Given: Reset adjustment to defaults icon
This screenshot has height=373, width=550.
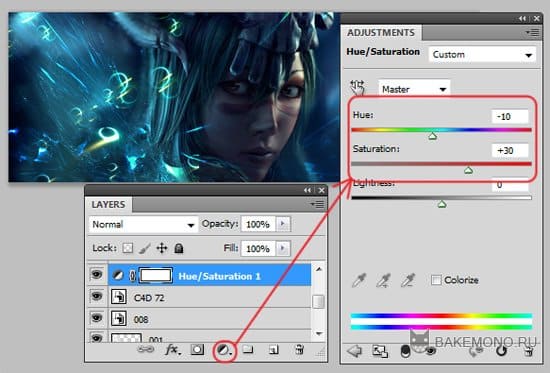Looking at the screenshot, I should [x=502, y=351].
